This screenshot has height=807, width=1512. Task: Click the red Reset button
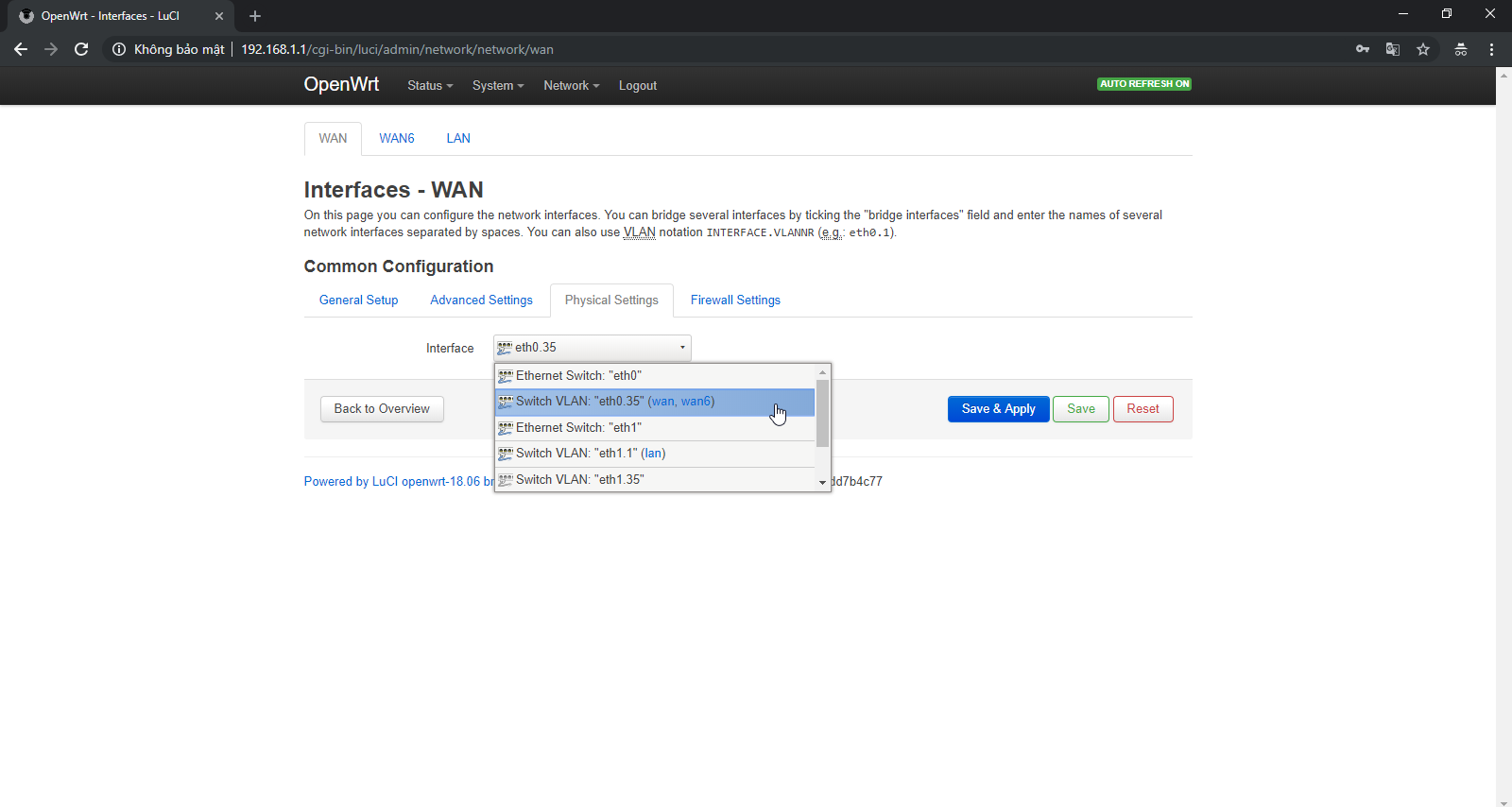coord(1143,409)
